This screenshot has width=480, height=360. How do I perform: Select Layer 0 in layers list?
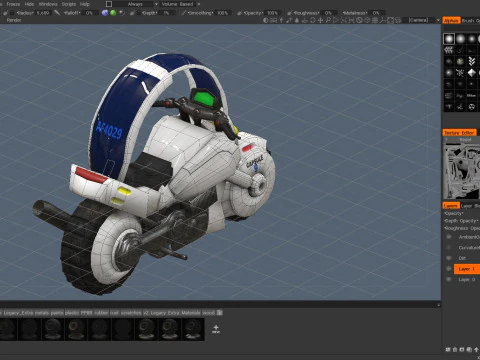pyautogui.click(x=467, y=279)
